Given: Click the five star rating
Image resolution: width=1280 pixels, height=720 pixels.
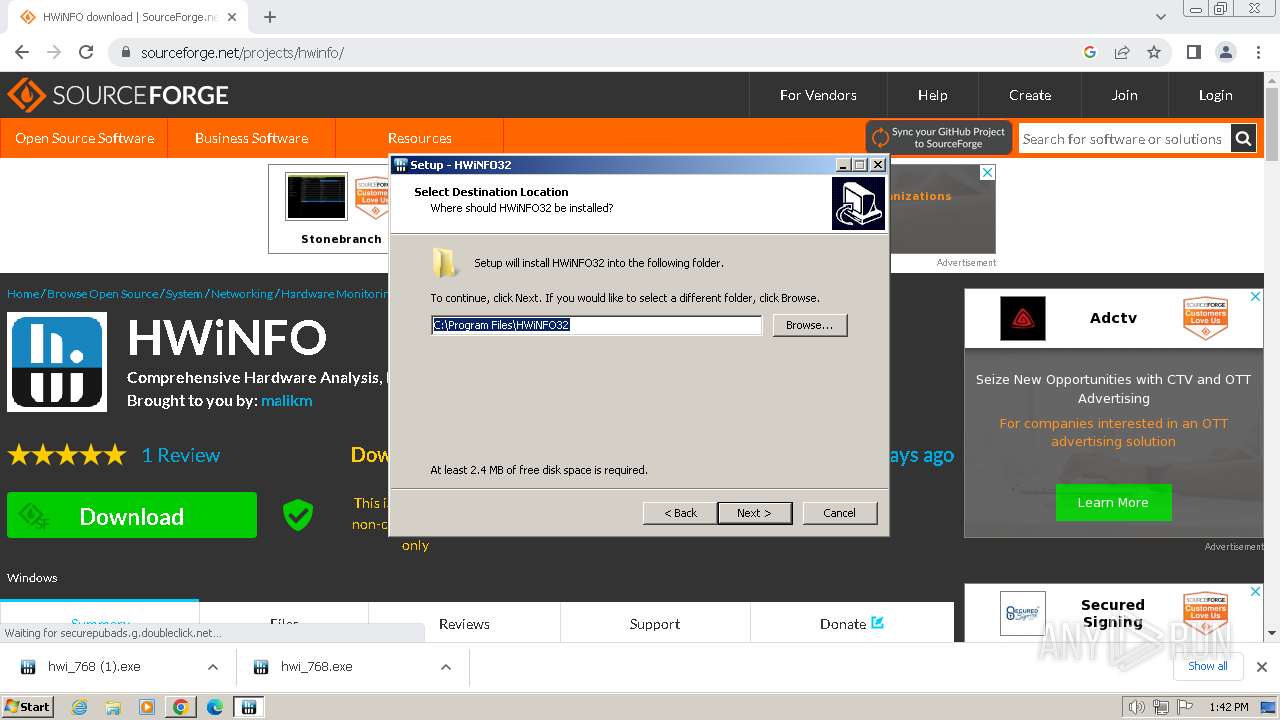Looking at the screenshot, I should point(67,455).
